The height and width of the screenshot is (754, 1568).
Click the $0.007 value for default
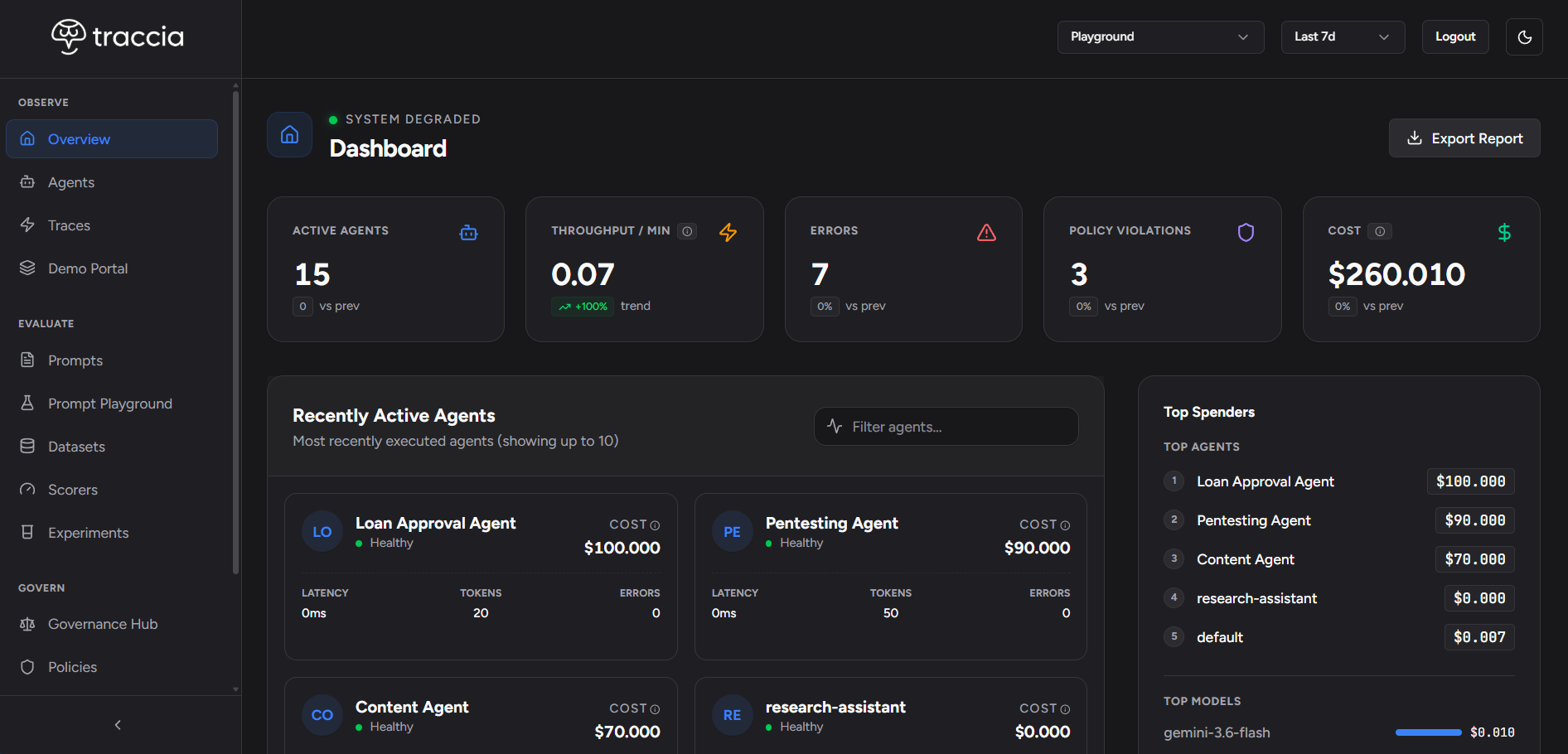(x=1479, y=637)
